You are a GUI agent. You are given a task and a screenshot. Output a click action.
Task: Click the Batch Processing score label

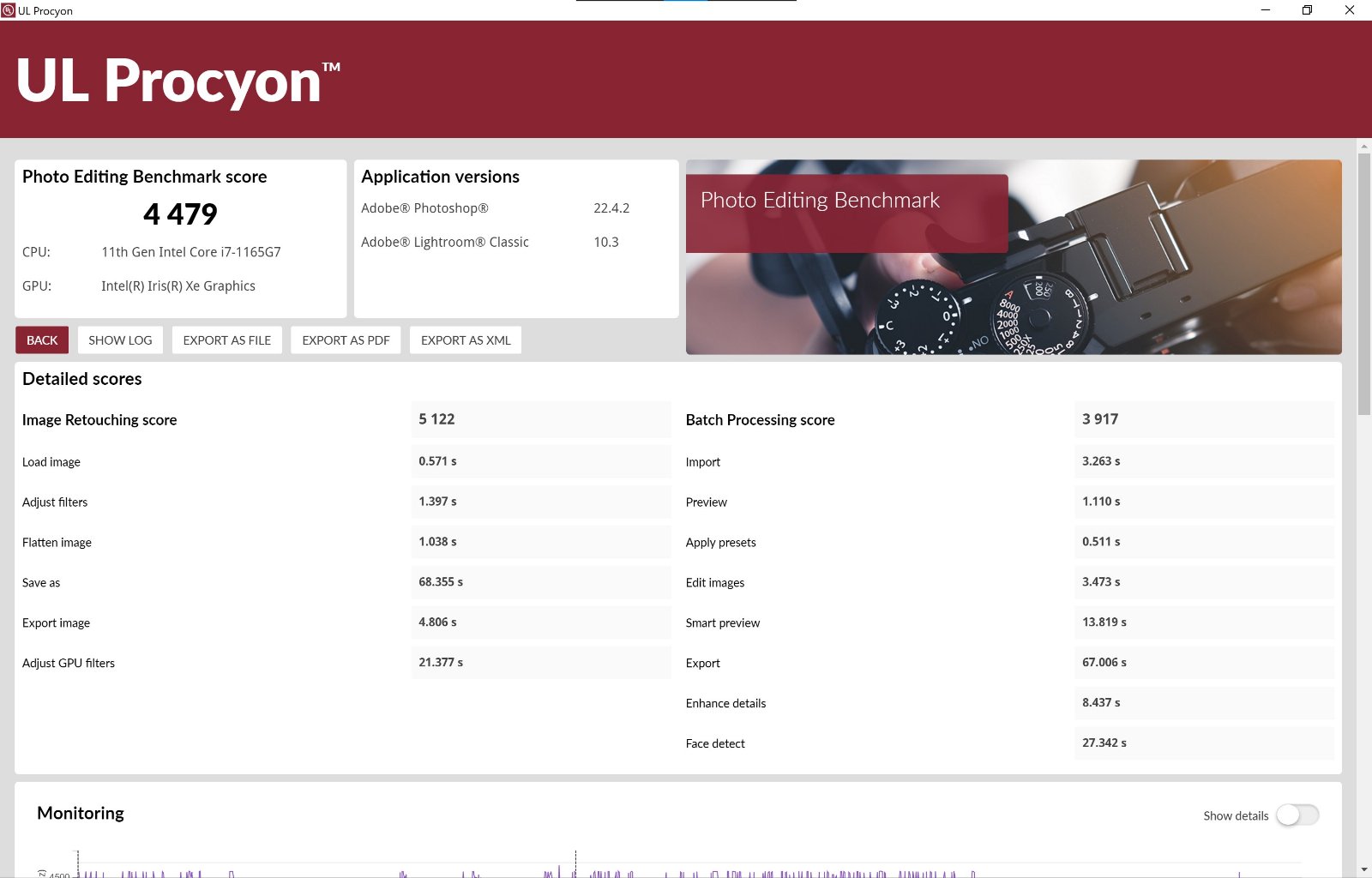tap(760, 420)
